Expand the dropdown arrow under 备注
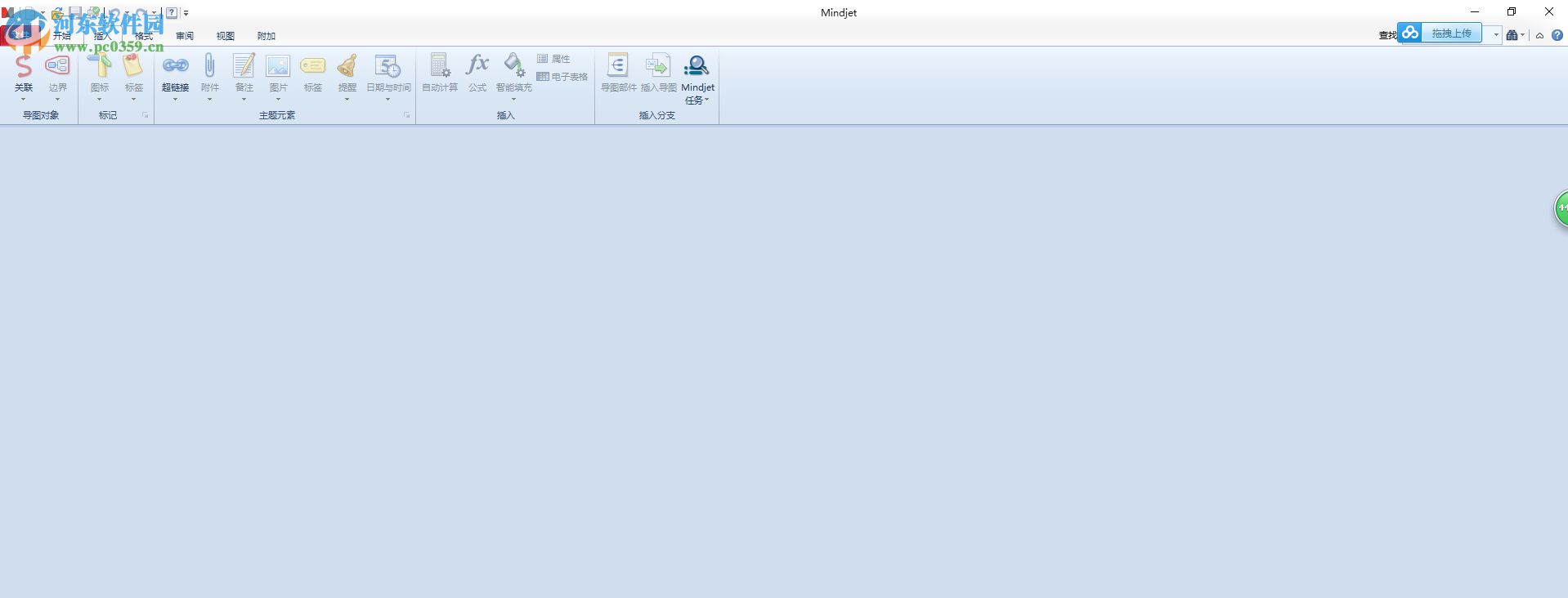The image size is (1568, 598). point(244,100)
